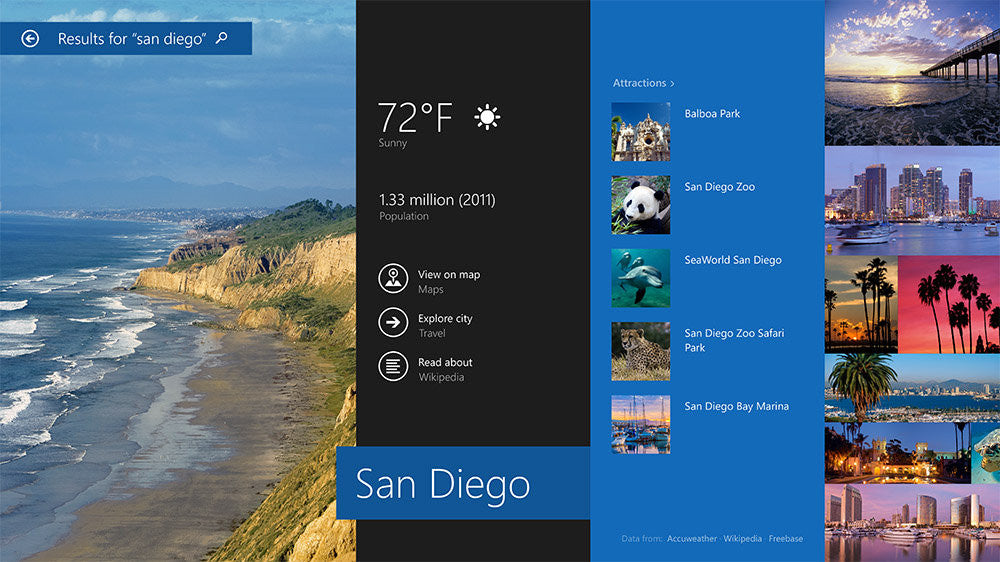Click the sunny weather icon

[x=487, y=118]
